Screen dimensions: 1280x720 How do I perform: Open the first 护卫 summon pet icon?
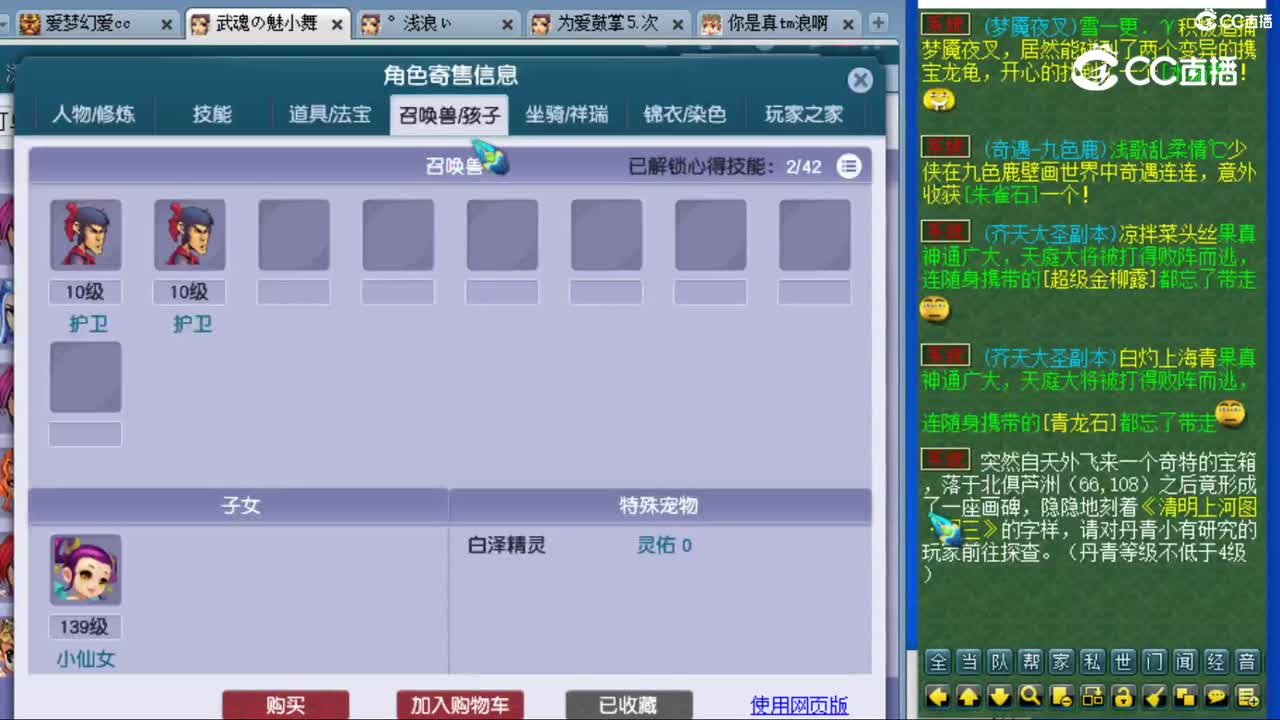point(86,235)
